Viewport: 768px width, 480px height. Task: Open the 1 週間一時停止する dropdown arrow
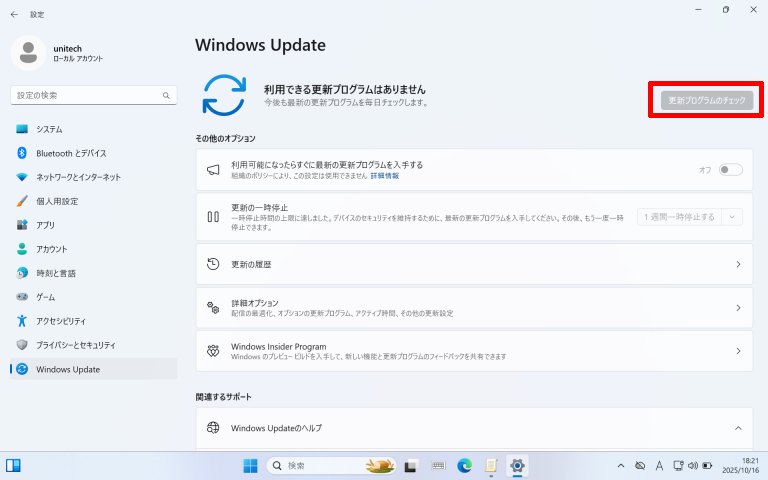[x=734, y=216]
